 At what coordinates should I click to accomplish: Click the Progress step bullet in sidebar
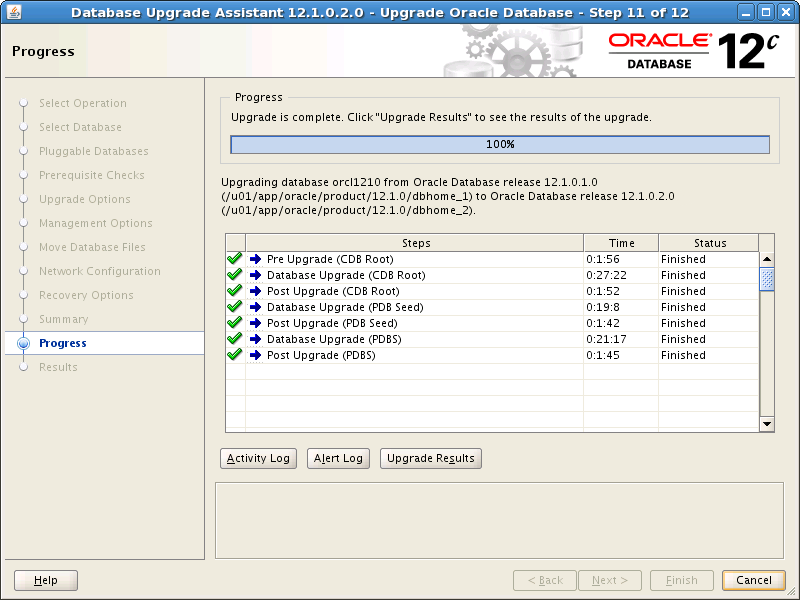click(x=23, y=343)
